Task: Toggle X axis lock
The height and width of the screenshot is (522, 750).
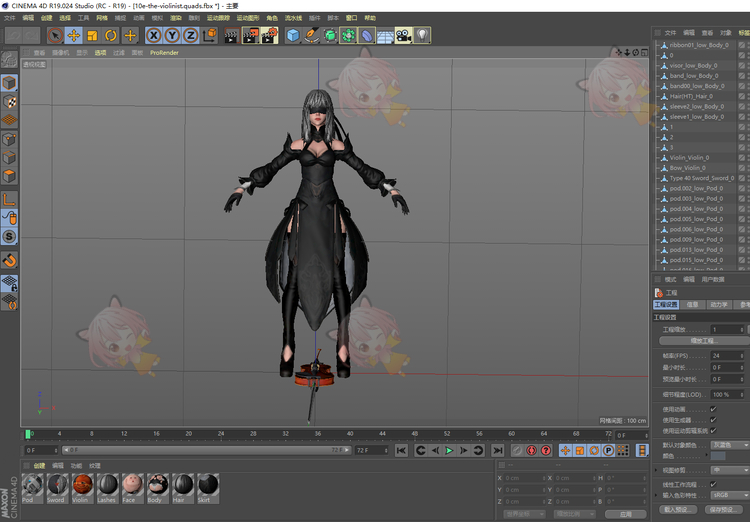Action: click(x=154, y=35)
